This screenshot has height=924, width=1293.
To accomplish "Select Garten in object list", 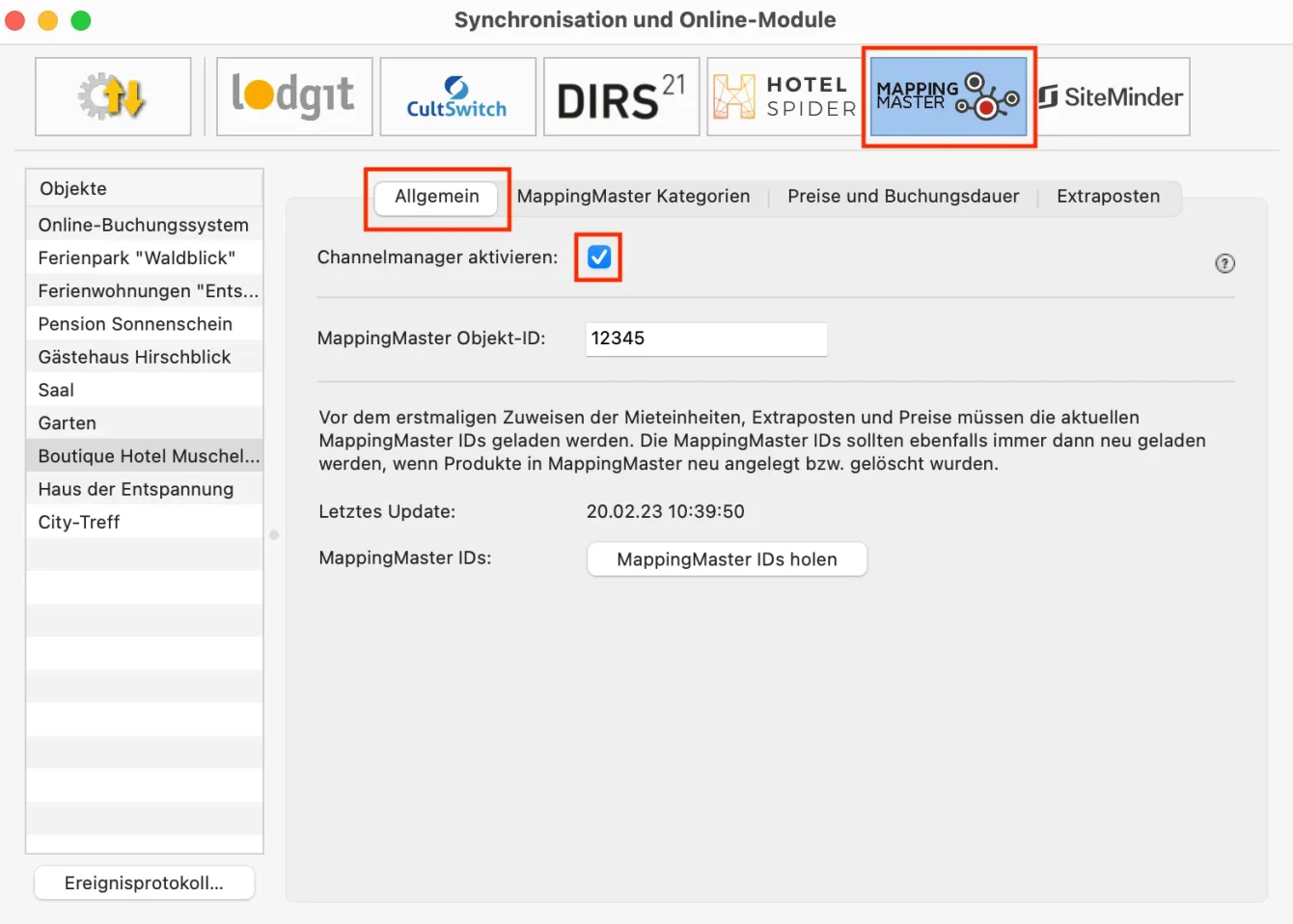I will tap(145, 422).
